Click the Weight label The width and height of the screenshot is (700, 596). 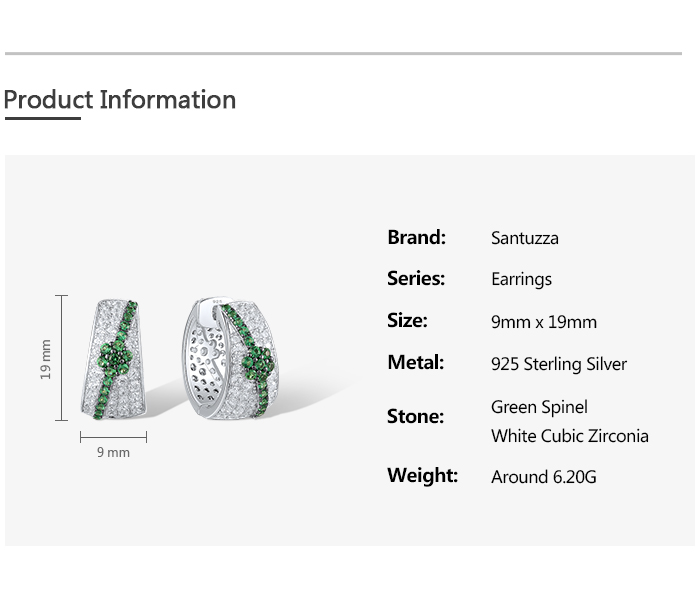pos(422,476)
